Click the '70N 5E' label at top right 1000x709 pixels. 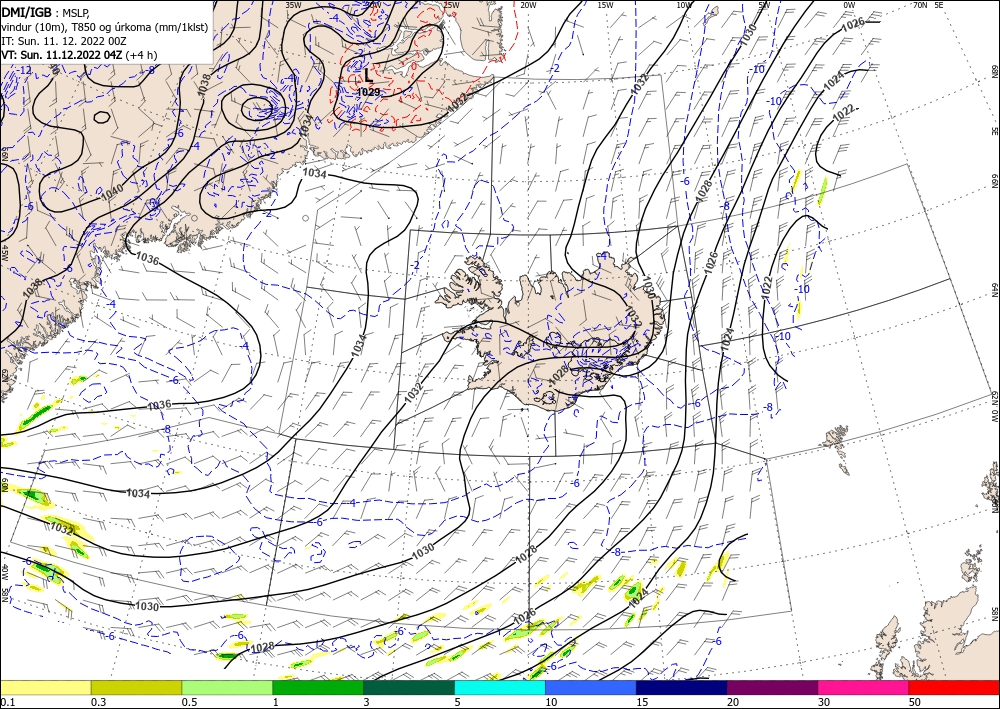928,5
